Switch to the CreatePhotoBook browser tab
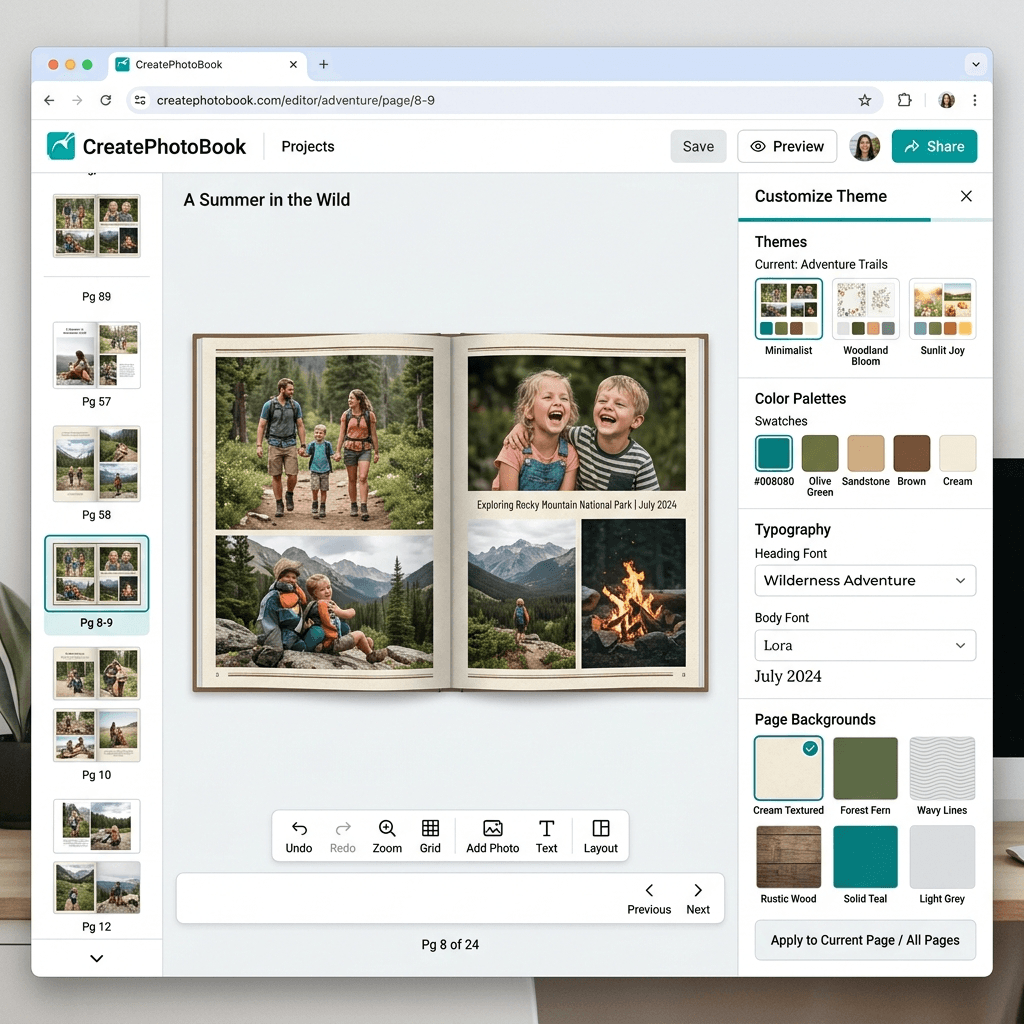Viewport: 1024px width, 1024px height. (200, 65)
